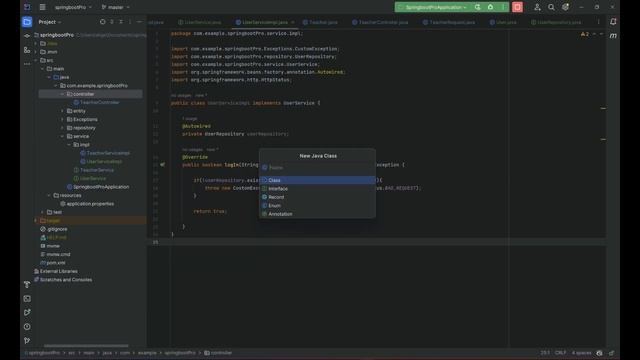Open the Run tool window
640x360 pixels.
point(27,313)
